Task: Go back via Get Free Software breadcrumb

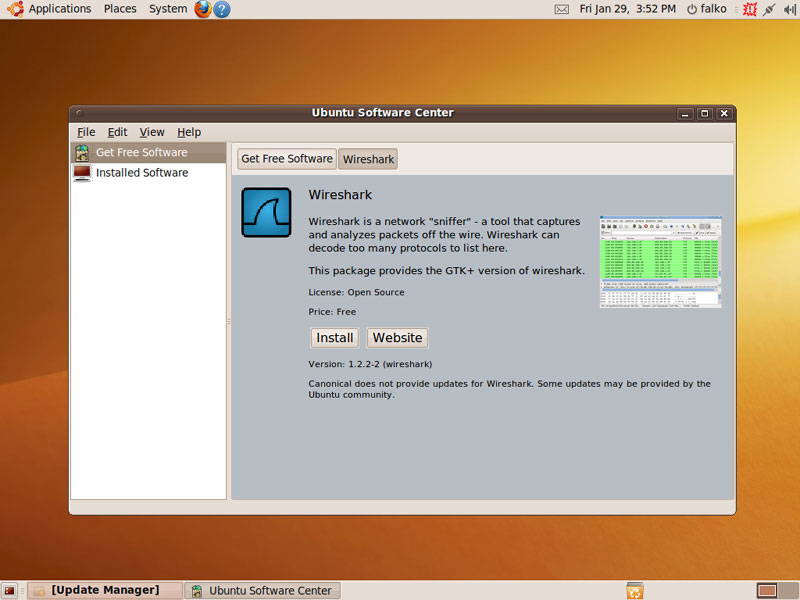Action: 287,159
